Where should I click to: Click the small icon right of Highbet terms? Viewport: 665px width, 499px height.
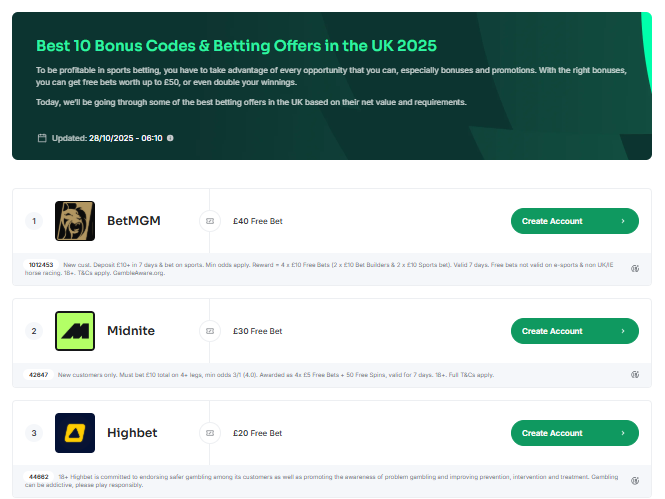point(635,481)
